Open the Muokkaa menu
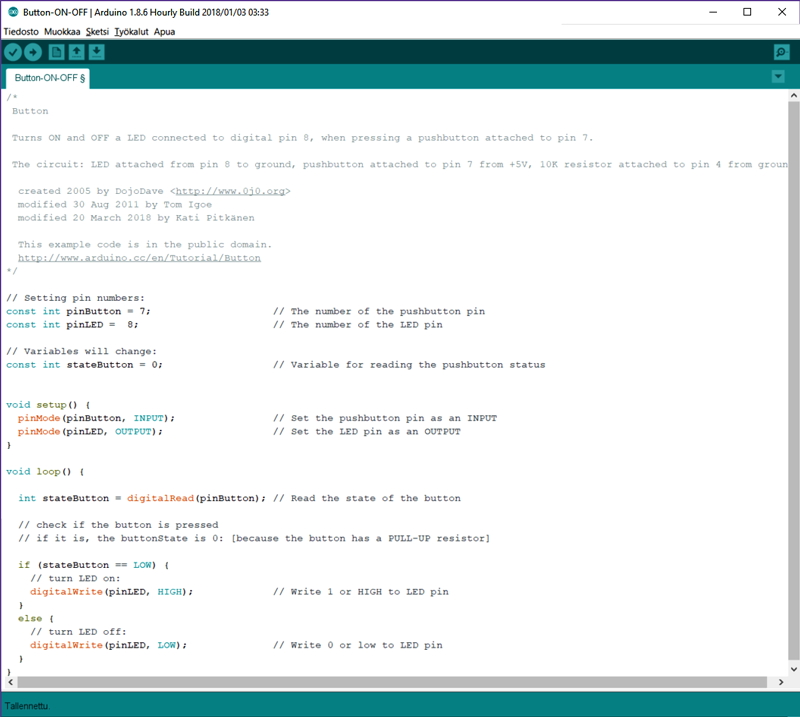Screen dimensions: 800x717 (62, 32)
